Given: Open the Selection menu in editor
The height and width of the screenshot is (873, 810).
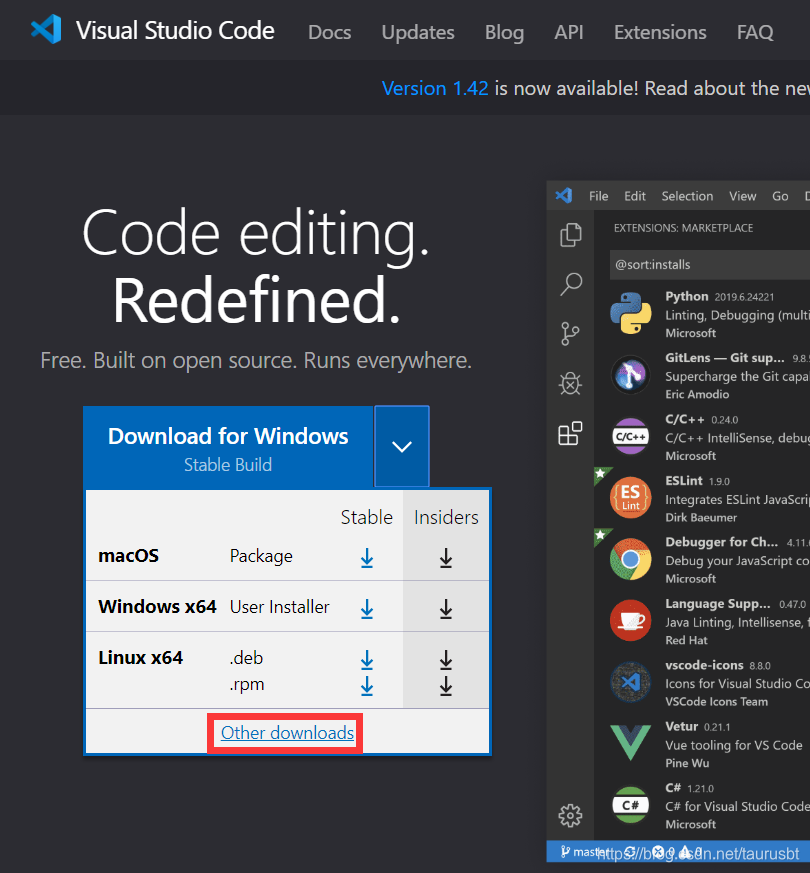Looking at the screenshot, I should coord(687,196).
